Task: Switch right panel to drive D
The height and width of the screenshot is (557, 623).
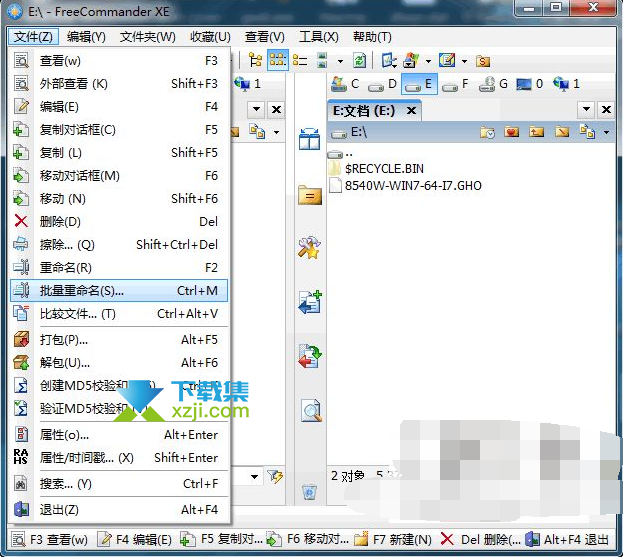Action: tap(383, 84)
